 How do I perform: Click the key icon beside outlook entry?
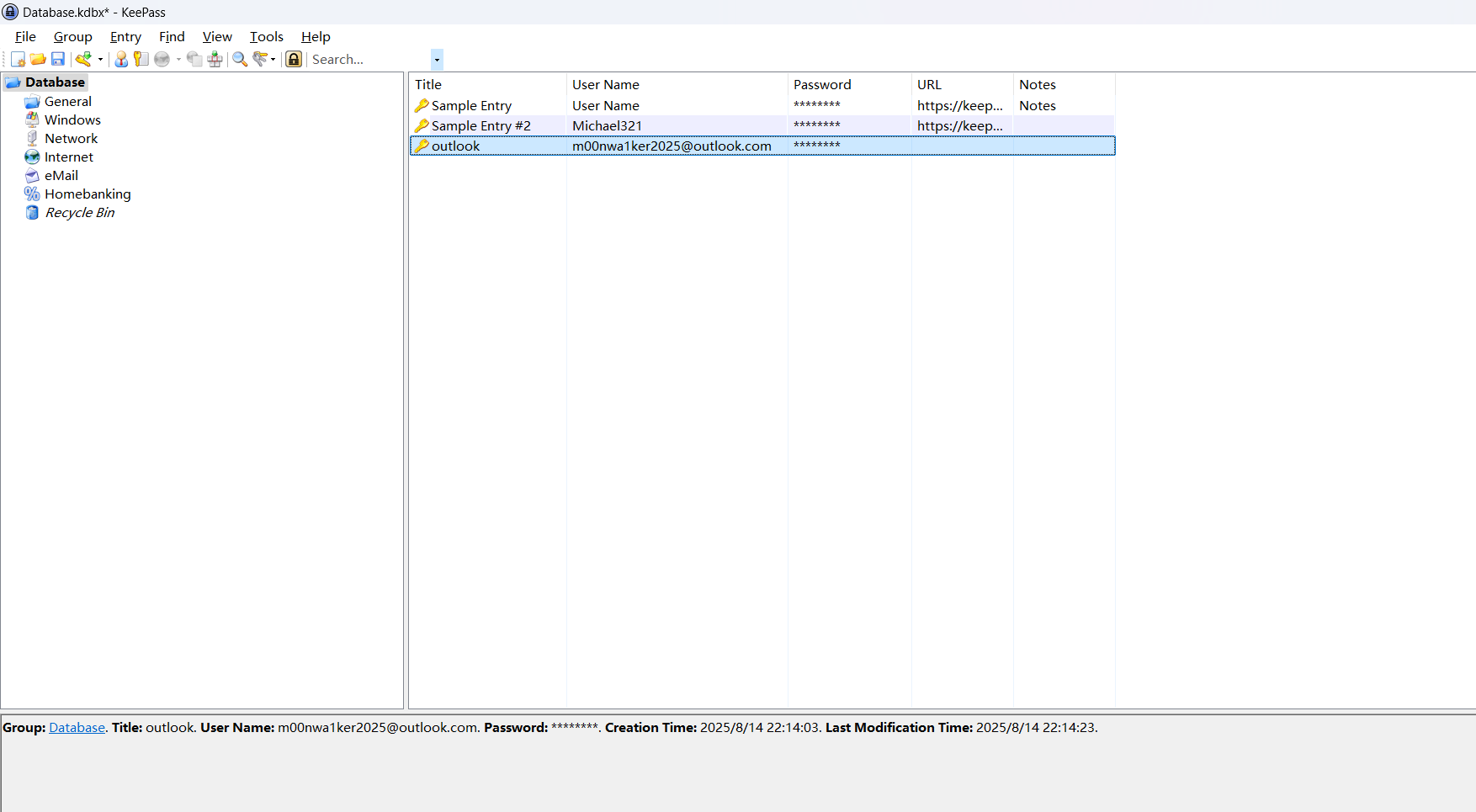click(x=422, y=146)
